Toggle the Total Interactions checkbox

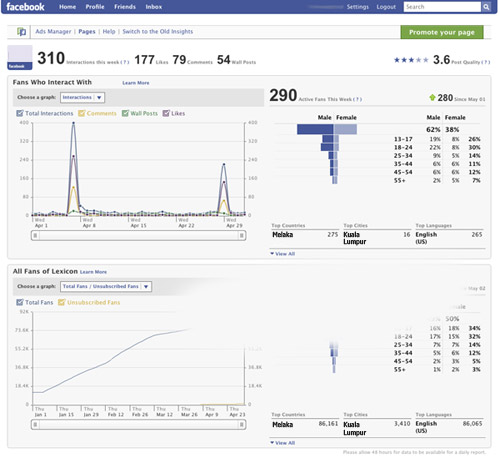click(x=20, y=113)
